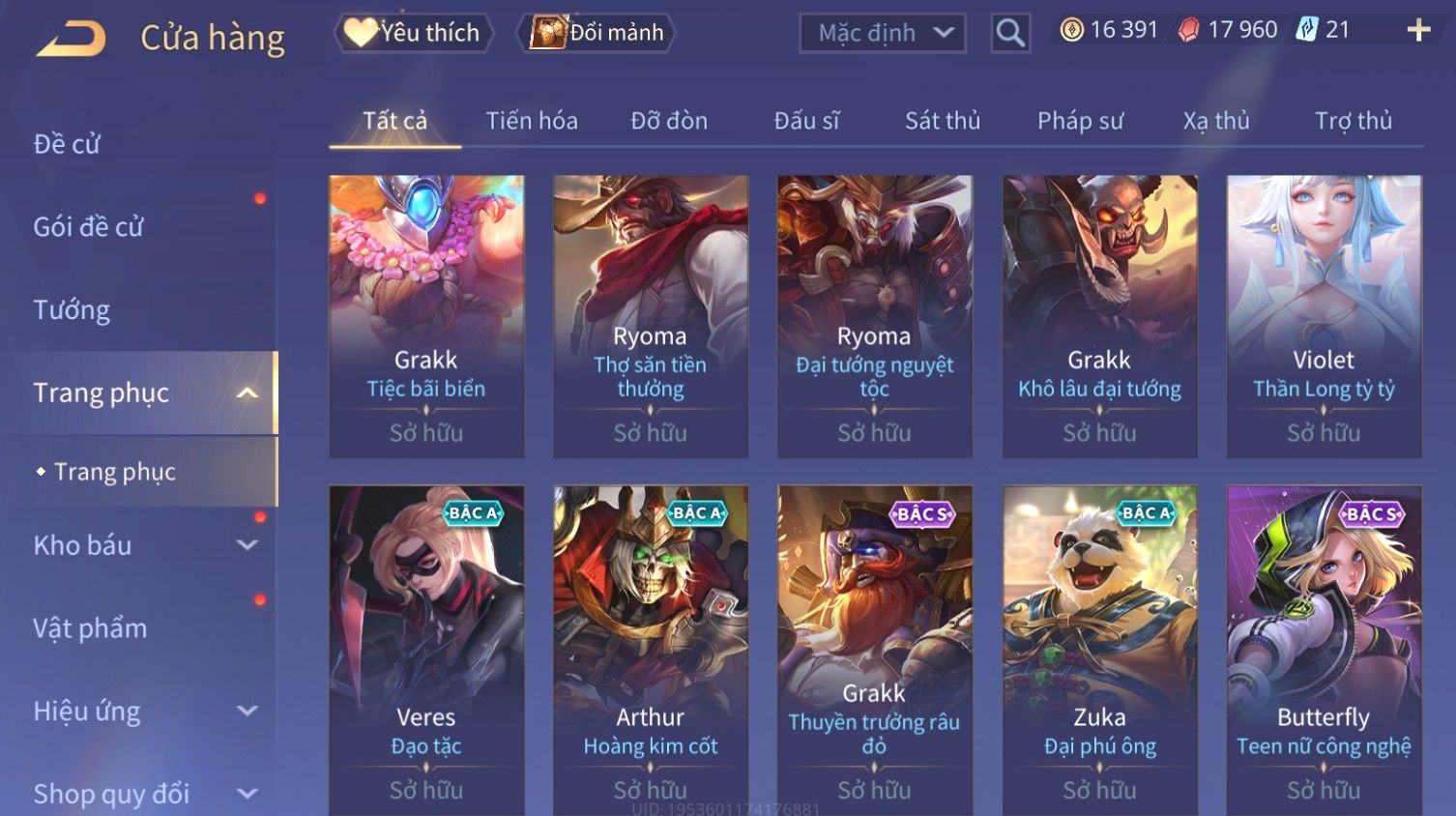Select Butterfly Teen nữ công nghệ skin

(x=1324, y=650)
